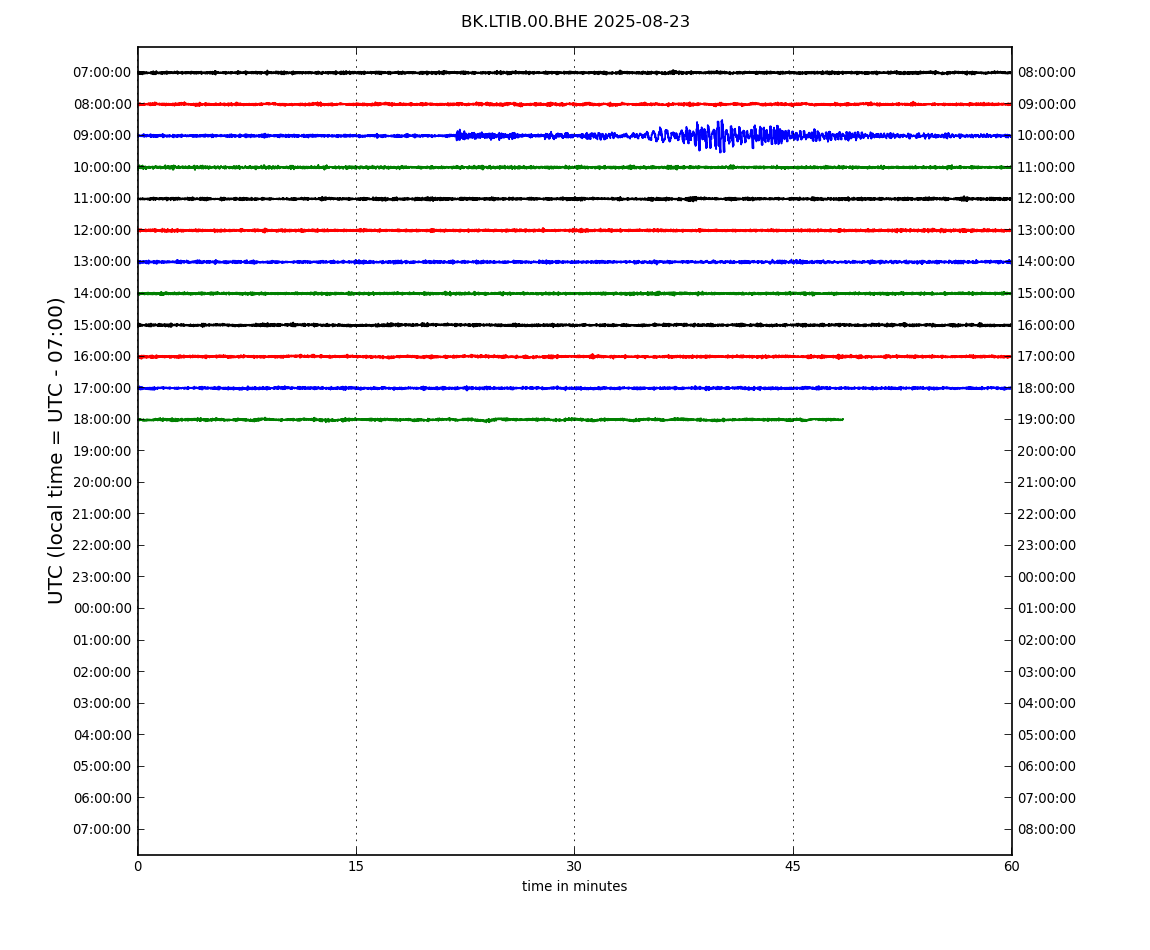Click the x-axis tick label 60
1150x950 pixels.
point(1011,866)
